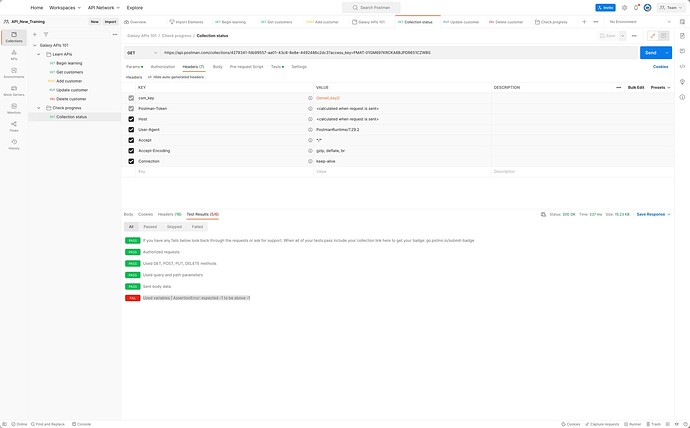Toggle the csm_key header checkbox
Screen dimensions: 690x428
131,98
